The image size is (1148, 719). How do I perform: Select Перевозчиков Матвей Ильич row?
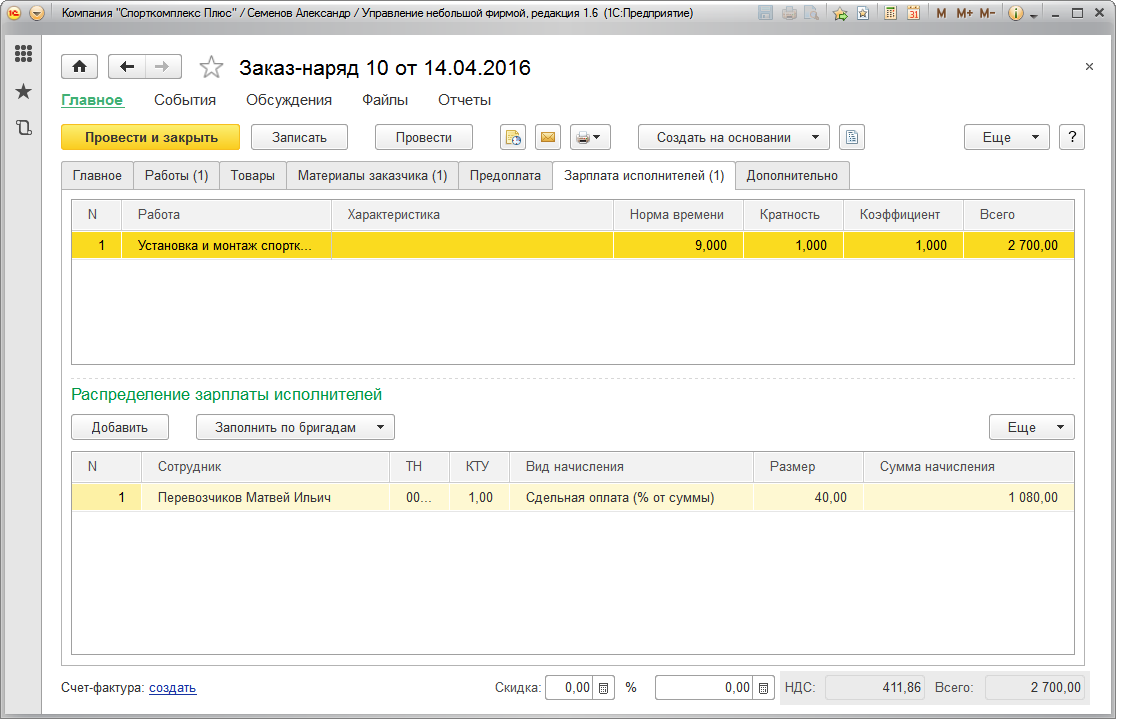(x=573, y=497)
